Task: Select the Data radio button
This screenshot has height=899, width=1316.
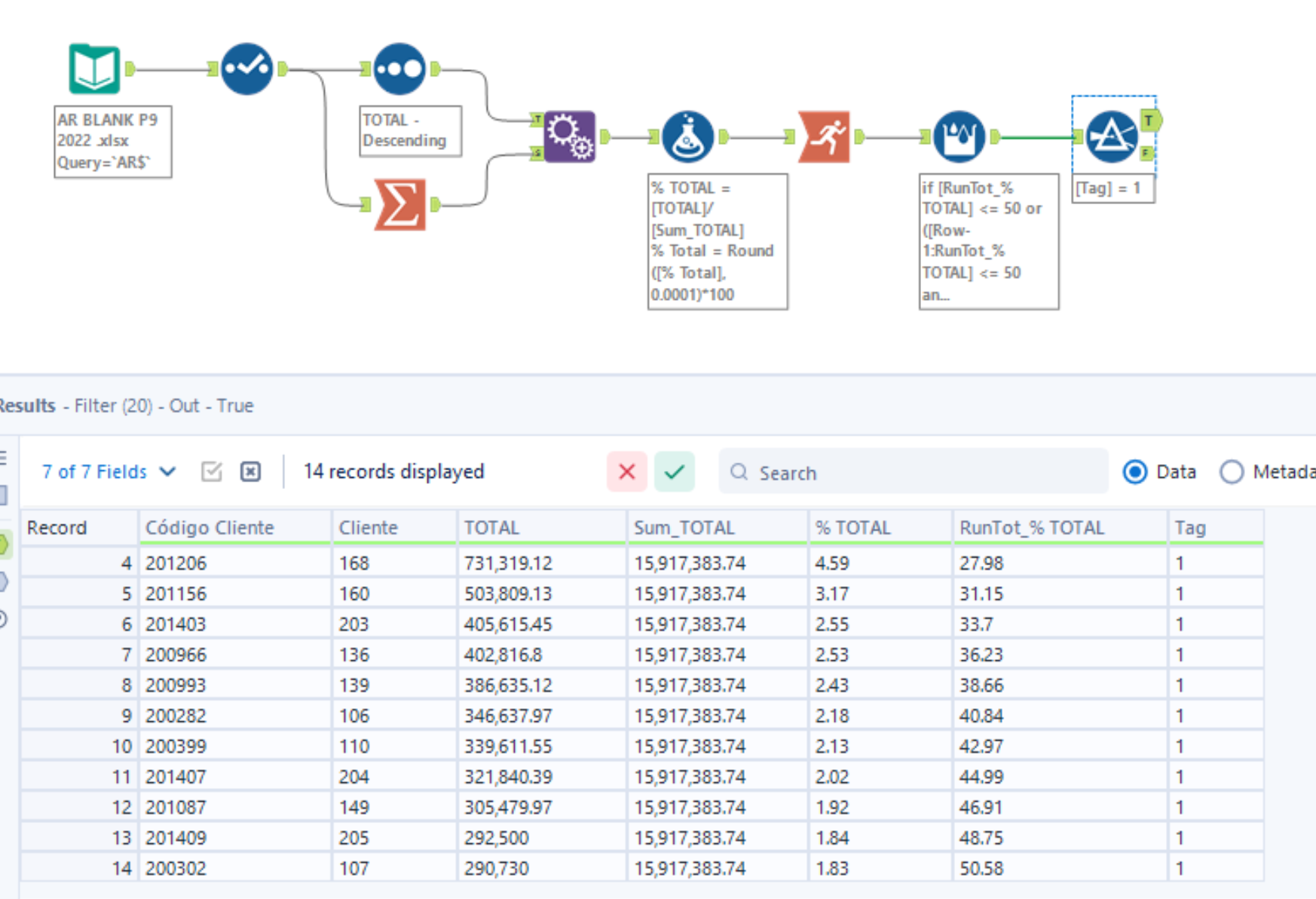Action: (1135, 472)
